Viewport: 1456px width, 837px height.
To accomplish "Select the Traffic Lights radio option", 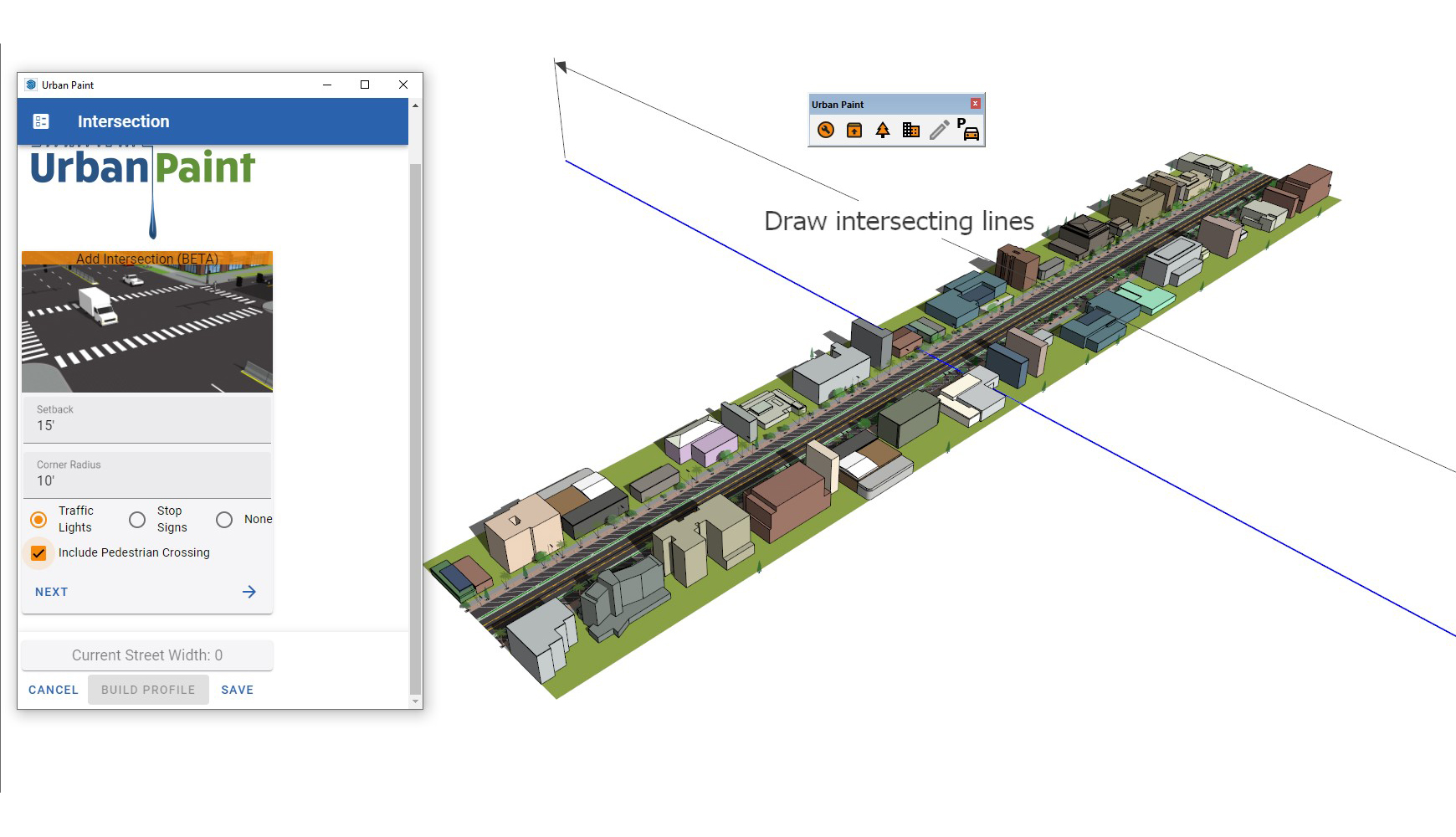I will pos(38,520).
